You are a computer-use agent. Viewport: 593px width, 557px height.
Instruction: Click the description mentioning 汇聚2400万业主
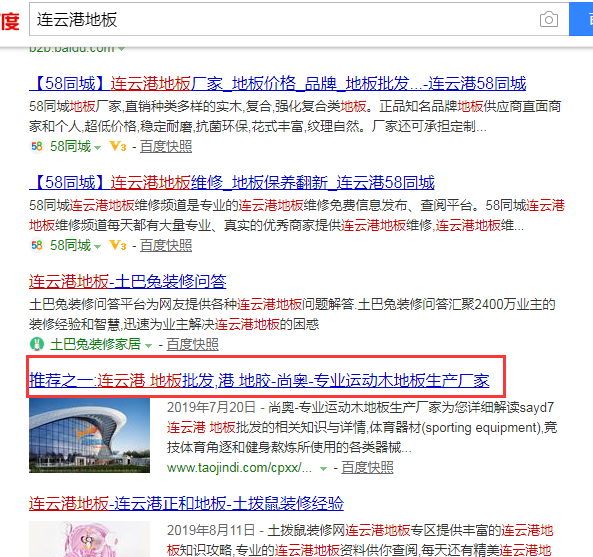(292, 314)
